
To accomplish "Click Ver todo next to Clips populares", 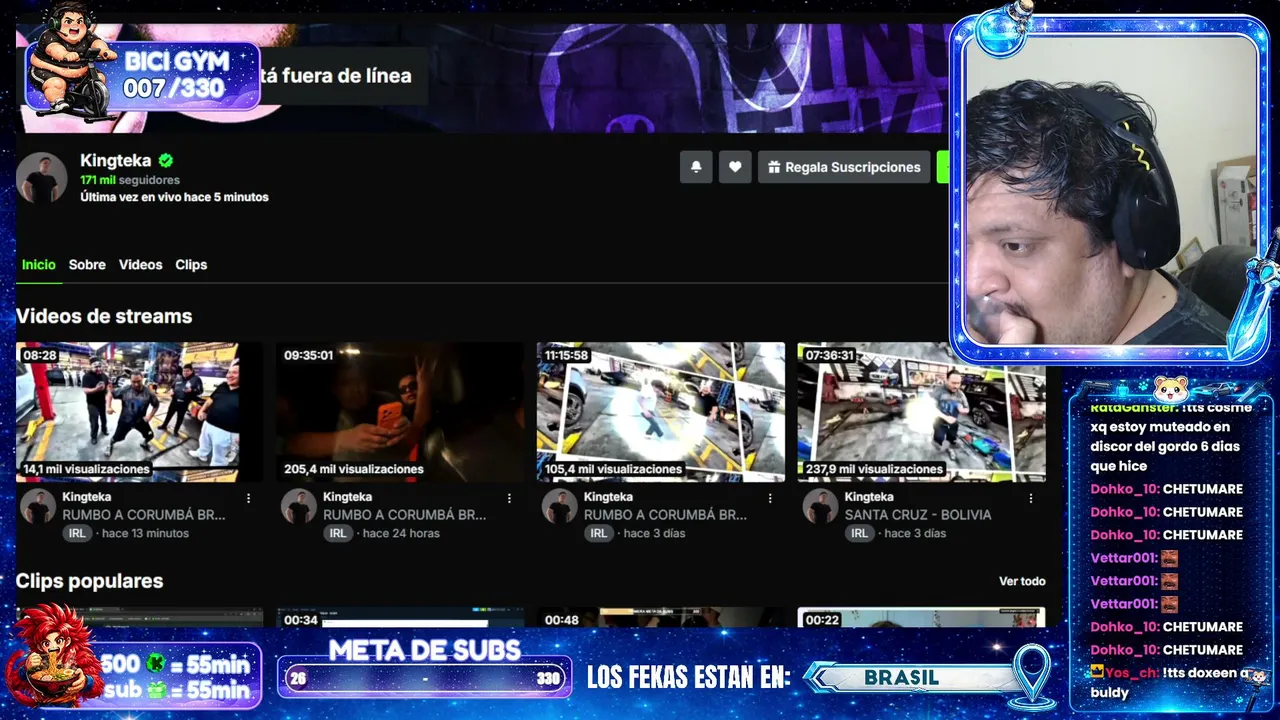I will (1022, 581).
